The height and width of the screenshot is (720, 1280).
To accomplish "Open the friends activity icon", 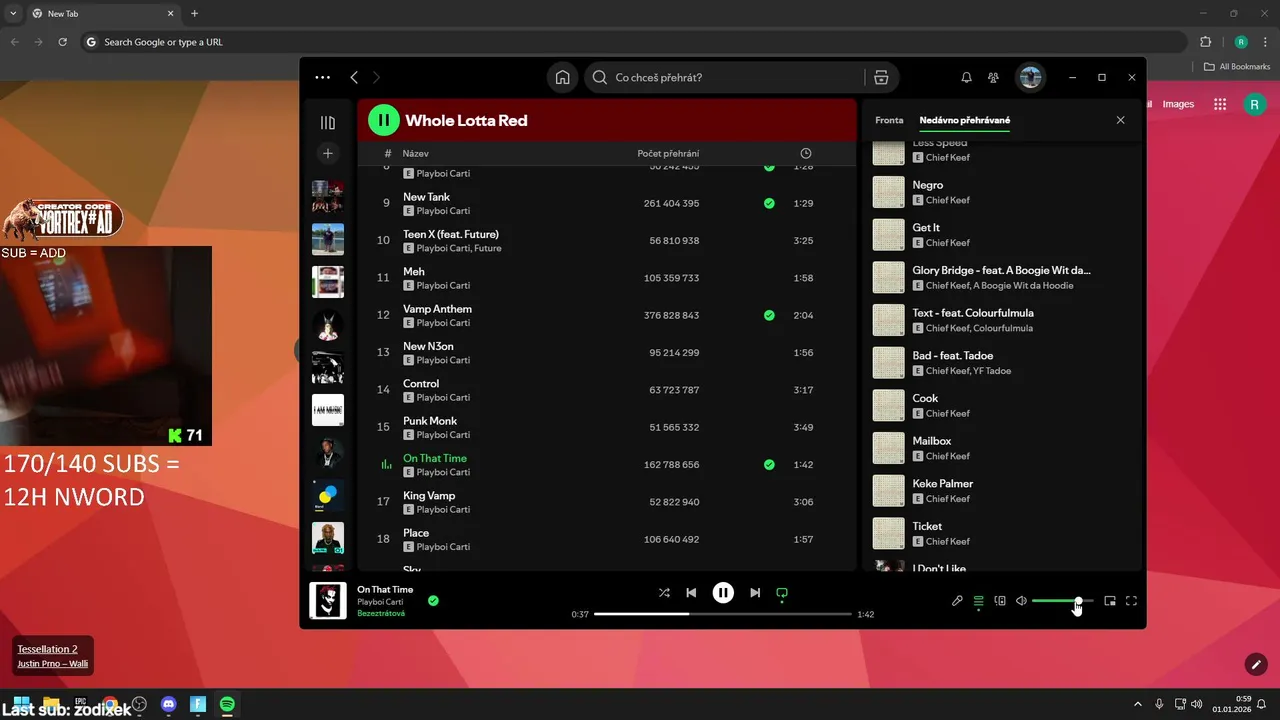I will click(x=993, y=77).
